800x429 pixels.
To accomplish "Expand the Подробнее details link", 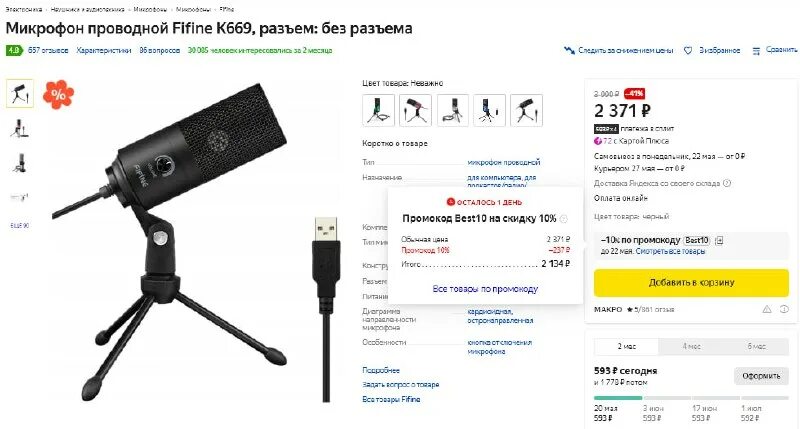I will pyautogui.click(x=381, y=370).
